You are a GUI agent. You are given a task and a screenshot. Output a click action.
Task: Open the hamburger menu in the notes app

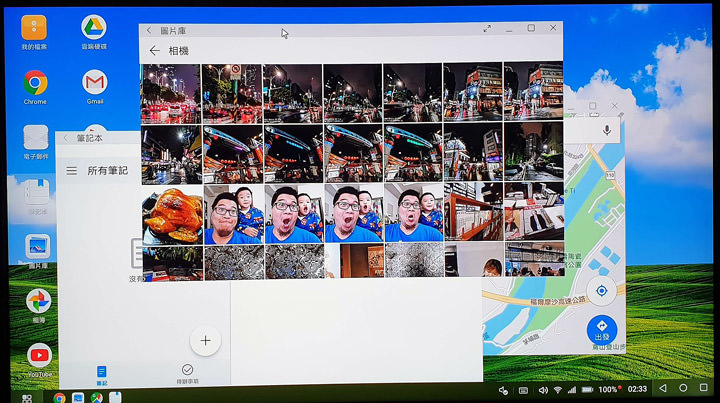[x=72, y=171]
